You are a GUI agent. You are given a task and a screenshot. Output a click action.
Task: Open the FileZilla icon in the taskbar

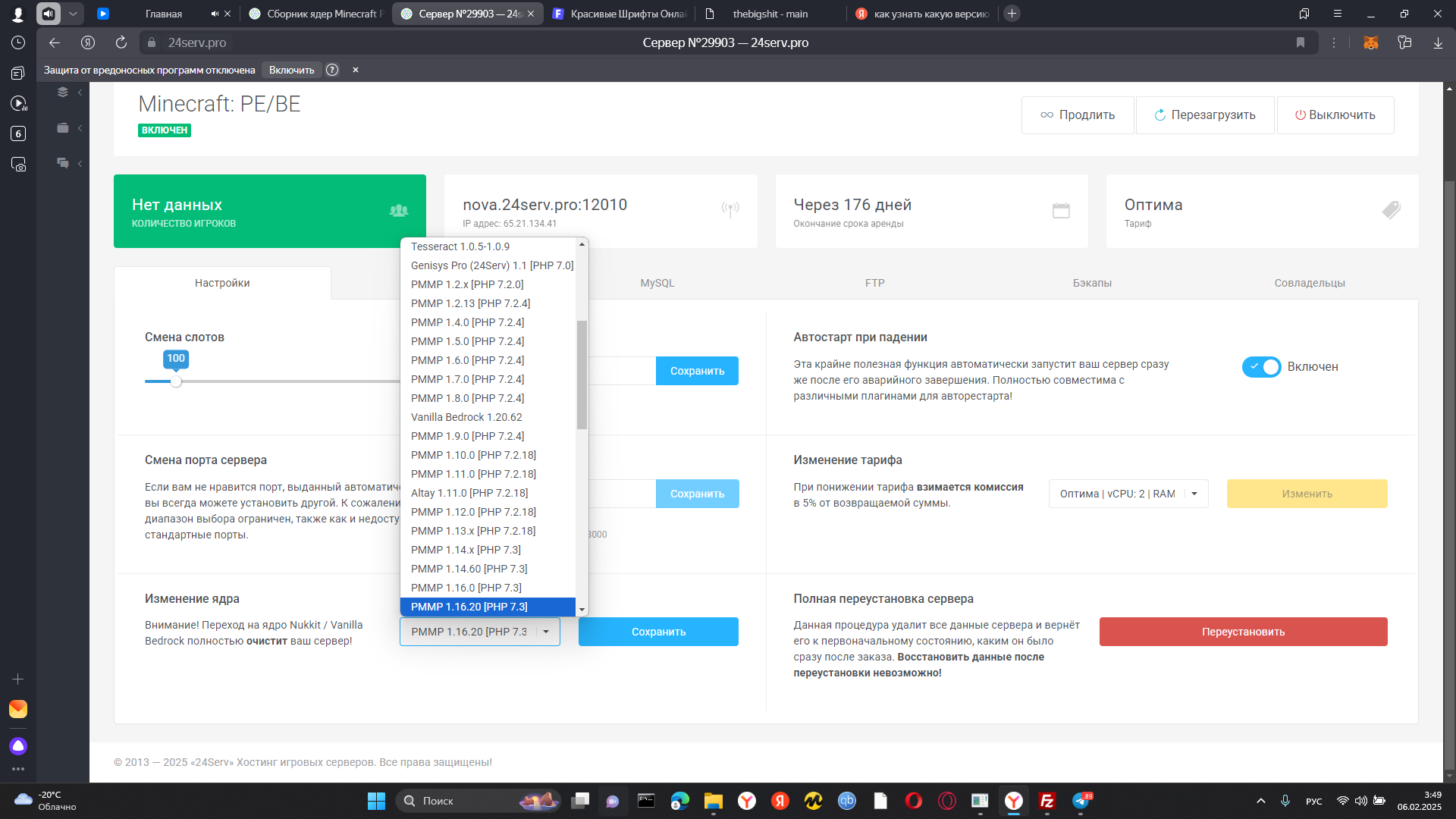(1047, 801)
